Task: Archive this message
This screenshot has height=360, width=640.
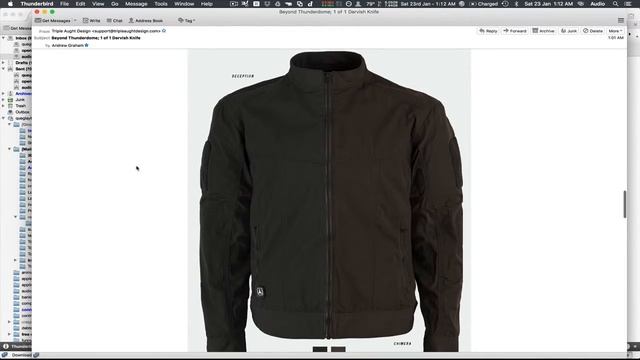Action: 543,31
